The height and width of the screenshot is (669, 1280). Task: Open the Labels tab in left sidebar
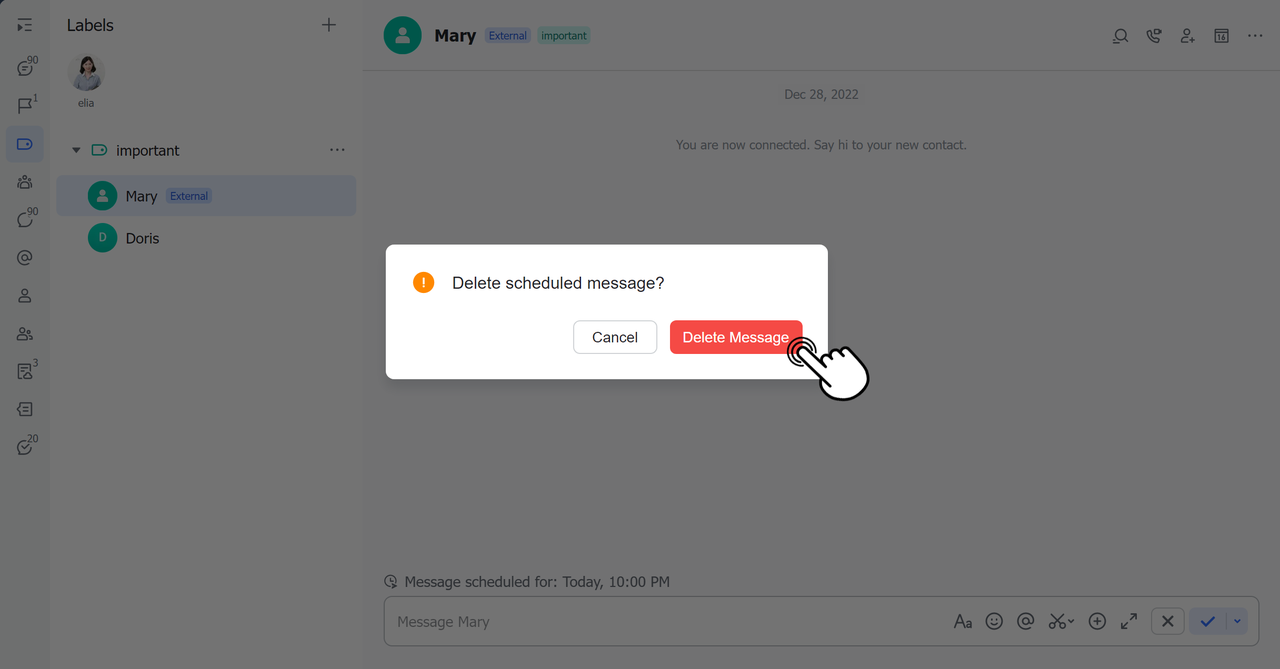tap(25, 144)
